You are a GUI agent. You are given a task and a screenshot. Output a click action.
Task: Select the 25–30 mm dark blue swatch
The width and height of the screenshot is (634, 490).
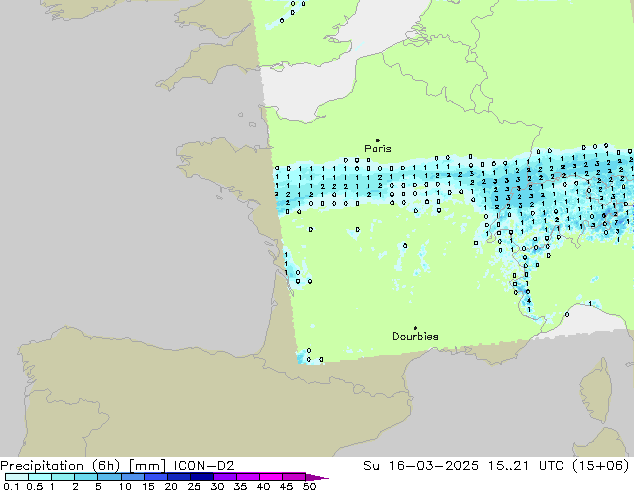201,477
